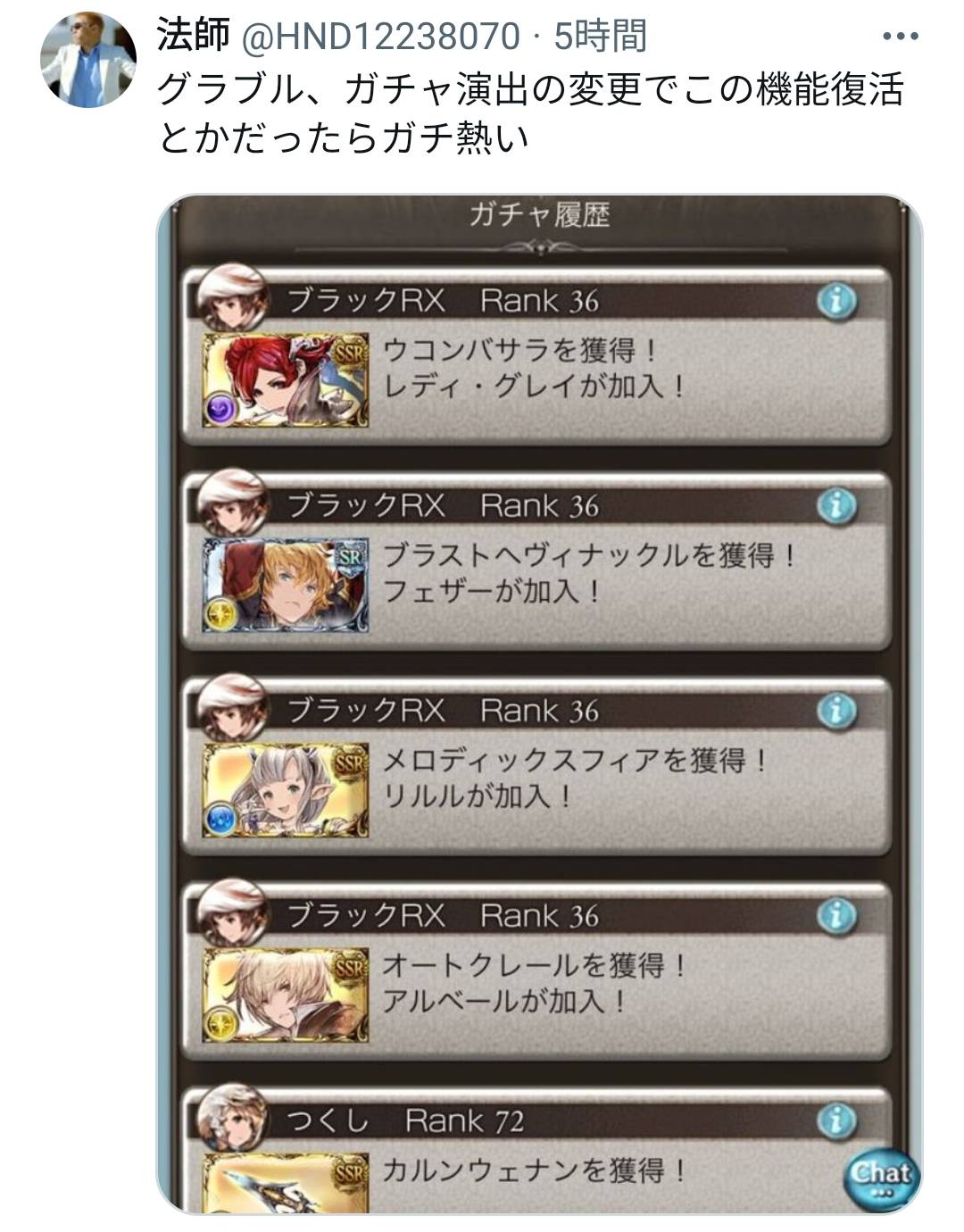Tap info icon on ブラストヘヴィナックル entry
This screenshot has width=964, height=1232.
coord(836,506)
